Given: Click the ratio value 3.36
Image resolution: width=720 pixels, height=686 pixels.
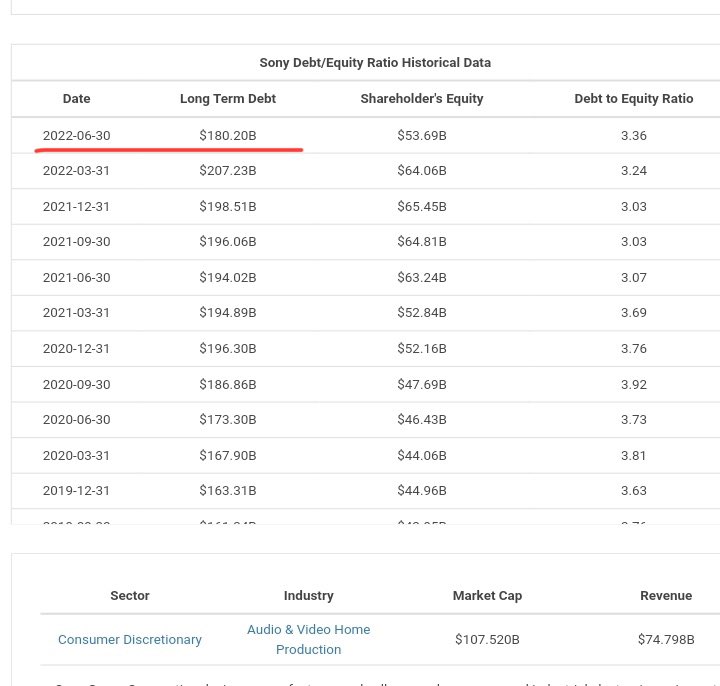Looking at the screenshot, I should [634, 135].
